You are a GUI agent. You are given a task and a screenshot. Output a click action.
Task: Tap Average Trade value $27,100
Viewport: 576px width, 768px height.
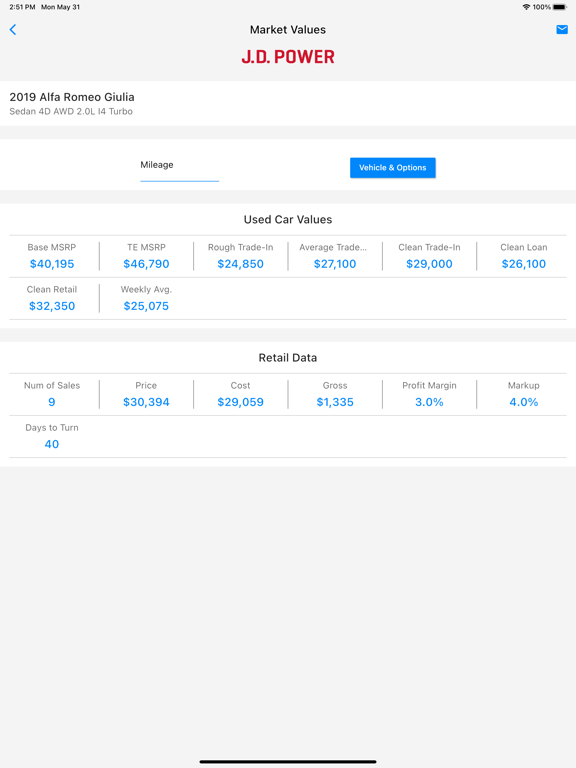click(x=335, y=264)
